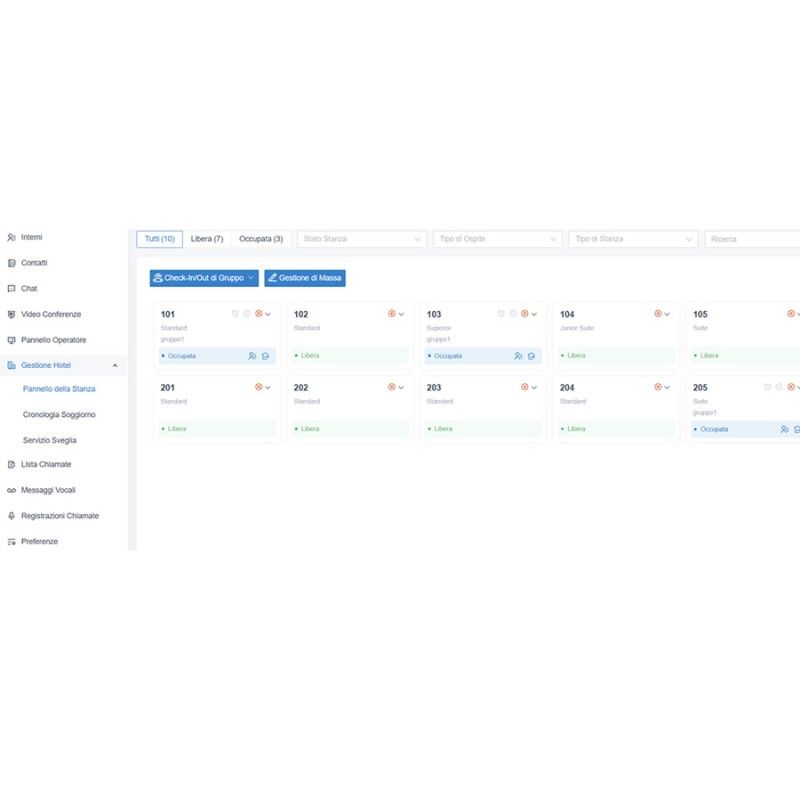Click the Interni icon in the sidebar
Image resolution: width=800 pixels, height=800 pixels.
click(11, 237)
